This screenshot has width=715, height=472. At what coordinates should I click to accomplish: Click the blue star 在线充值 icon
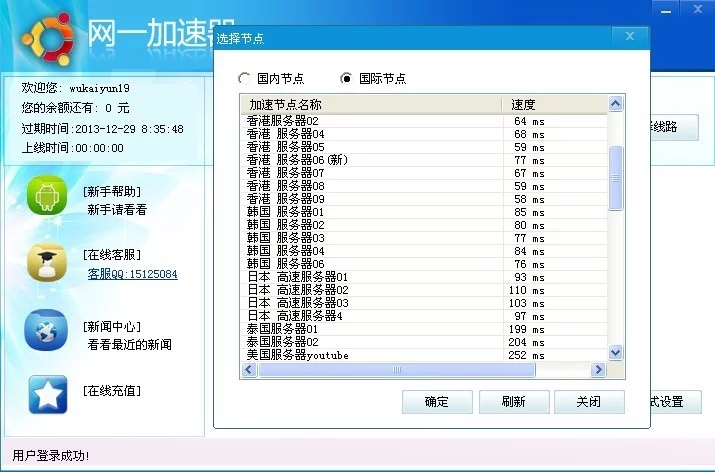point(48,395)
